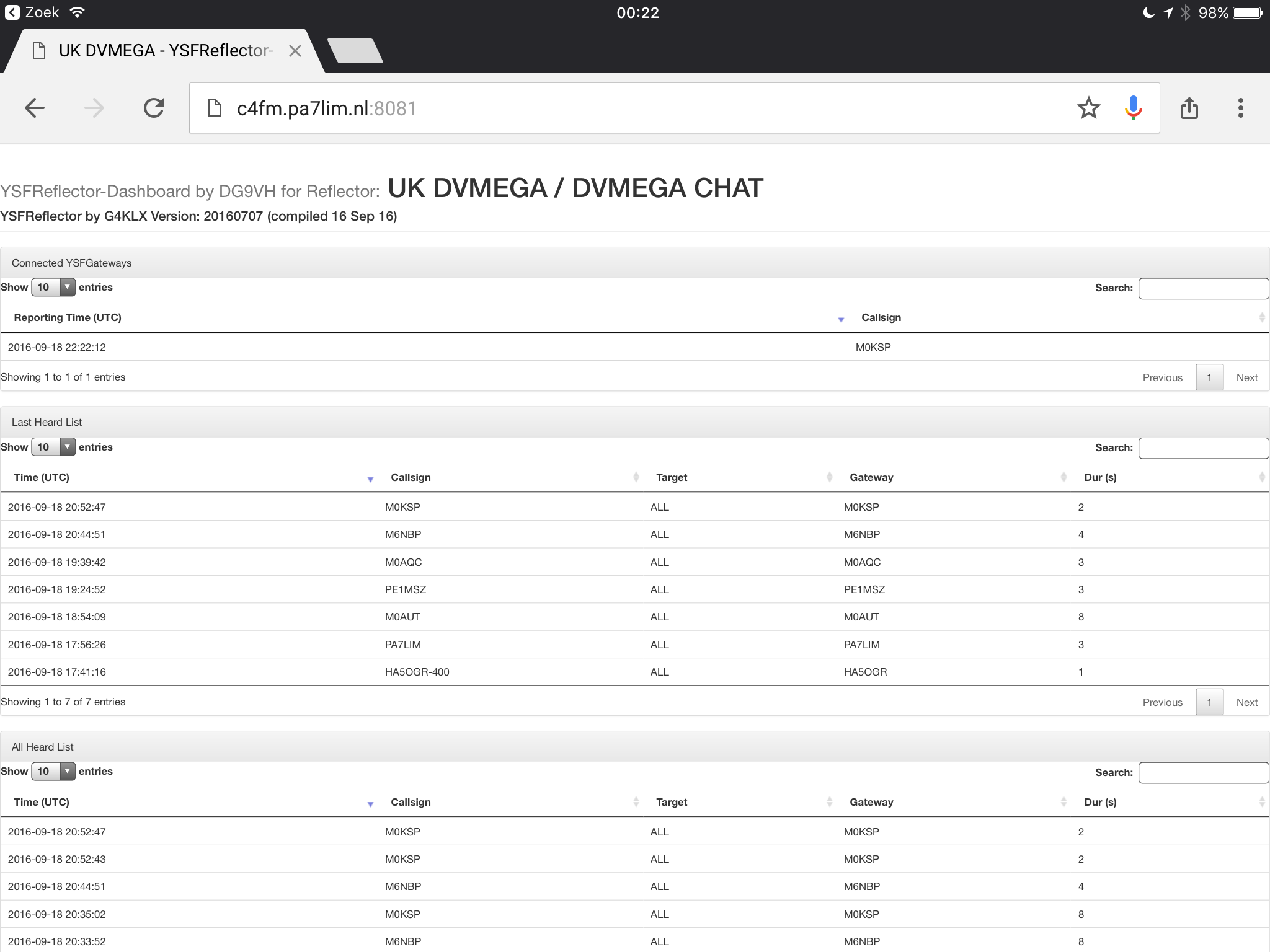This screenshot has height=952, width=1270.
Task: Bookmark page with star icon
Action: click(1088, 108)
